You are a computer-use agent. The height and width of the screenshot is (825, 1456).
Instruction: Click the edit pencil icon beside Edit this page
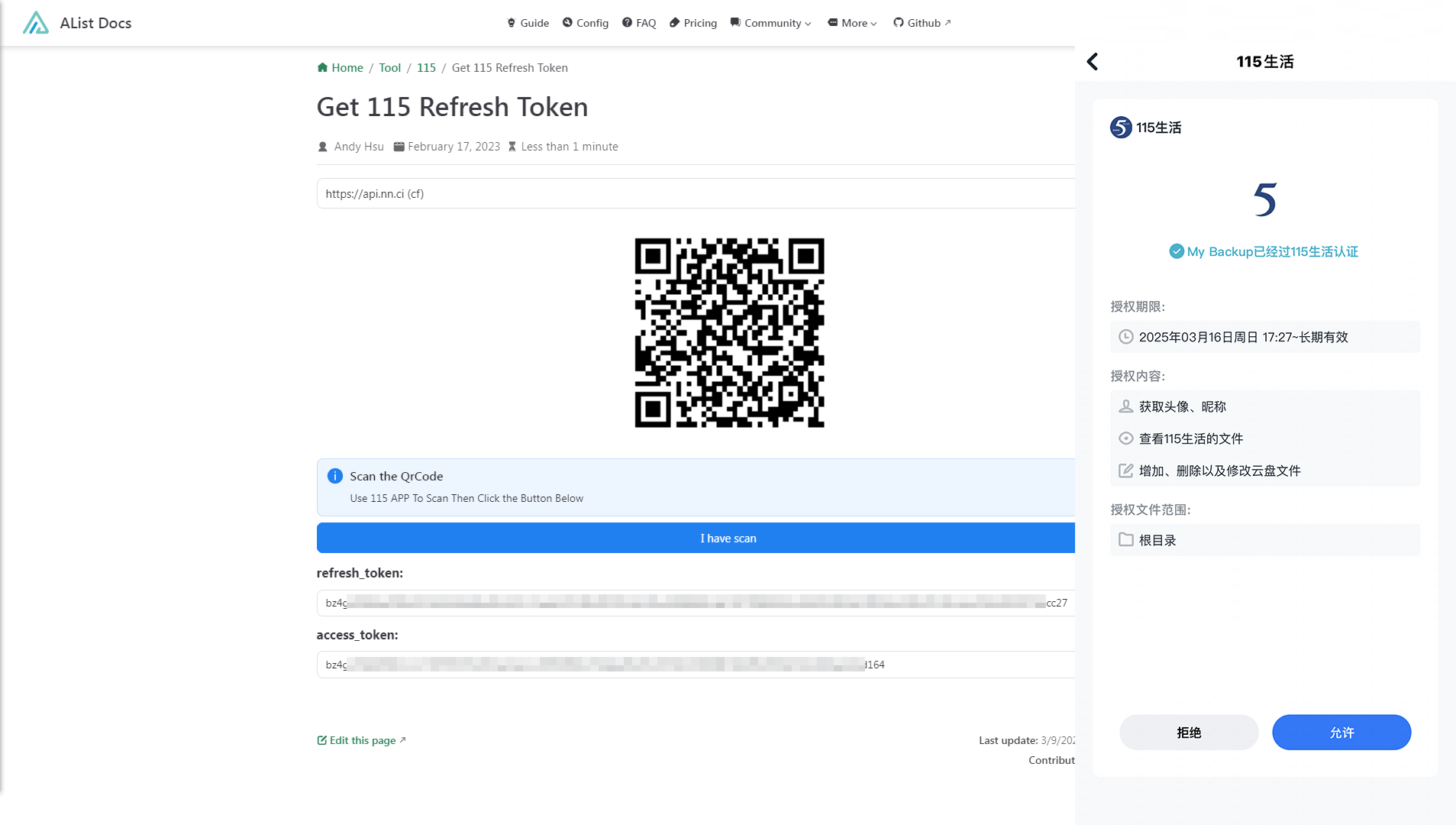[x=322, y=740]
